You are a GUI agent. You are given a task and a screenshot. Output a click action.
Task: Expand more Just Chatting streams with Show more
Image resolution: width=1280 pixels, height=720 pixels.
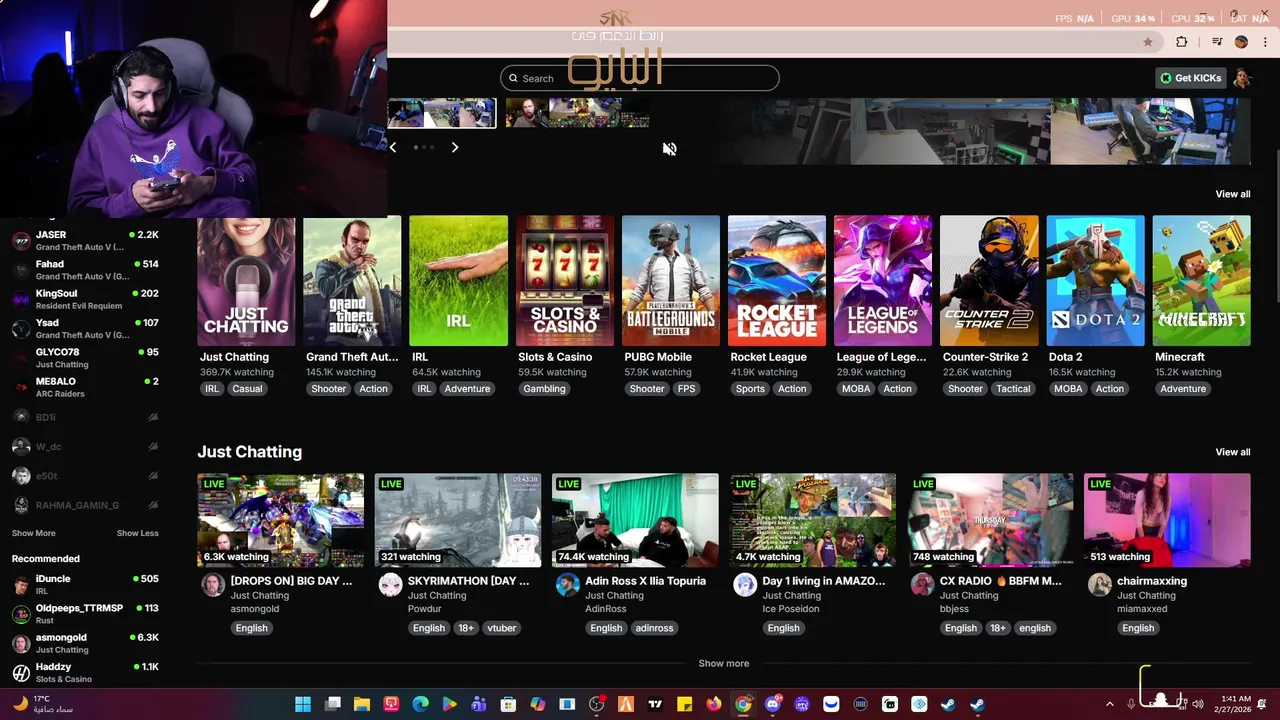[x=723, y=663]
